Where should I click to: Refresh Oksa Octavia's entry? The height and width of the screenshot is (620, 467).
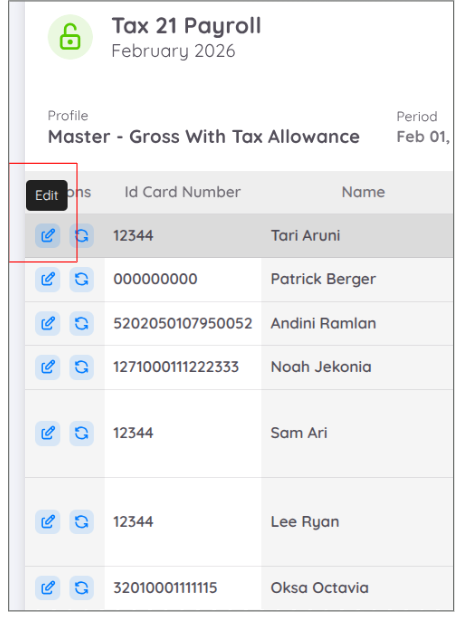coord(81,588)
